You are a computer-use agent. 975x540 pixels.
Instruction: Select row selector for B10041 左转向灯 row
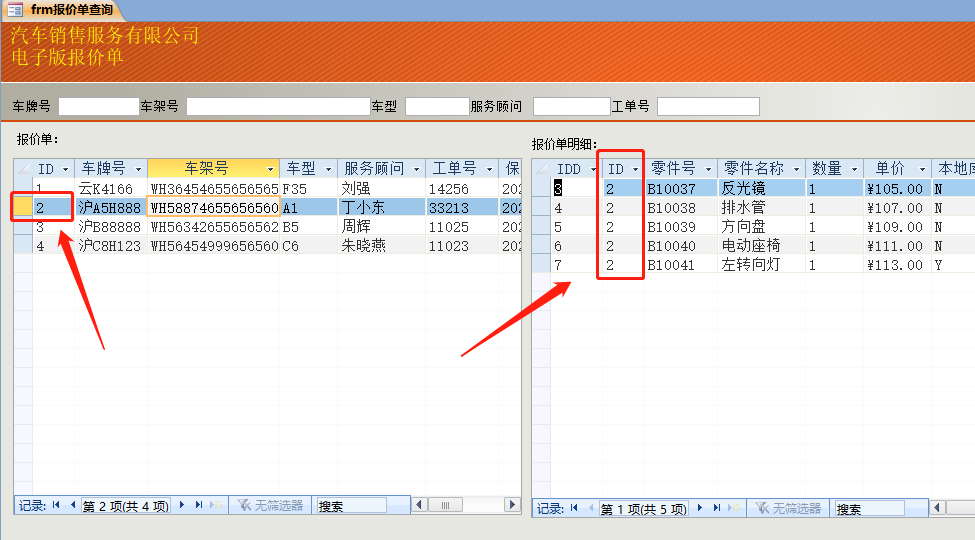(542, 264)
